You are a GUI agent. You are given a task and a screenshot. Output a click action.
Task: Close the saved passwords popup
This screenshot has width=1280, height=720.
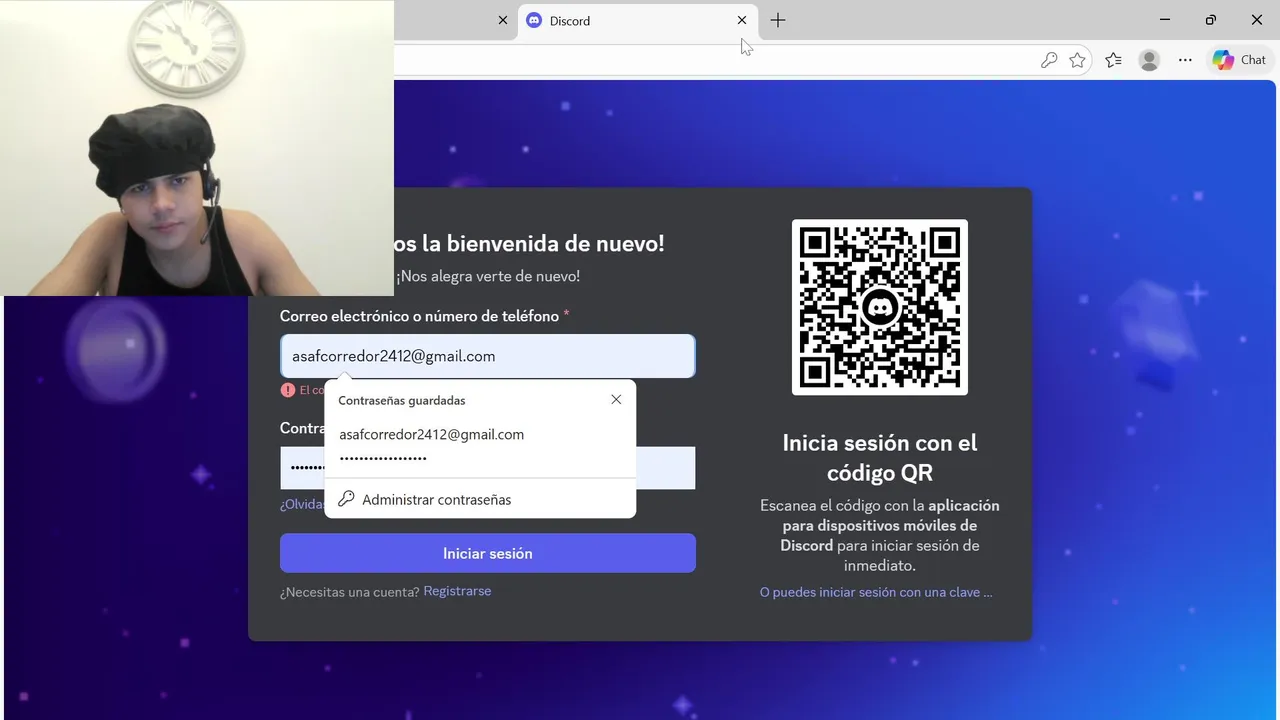click(x=616, y=399)
